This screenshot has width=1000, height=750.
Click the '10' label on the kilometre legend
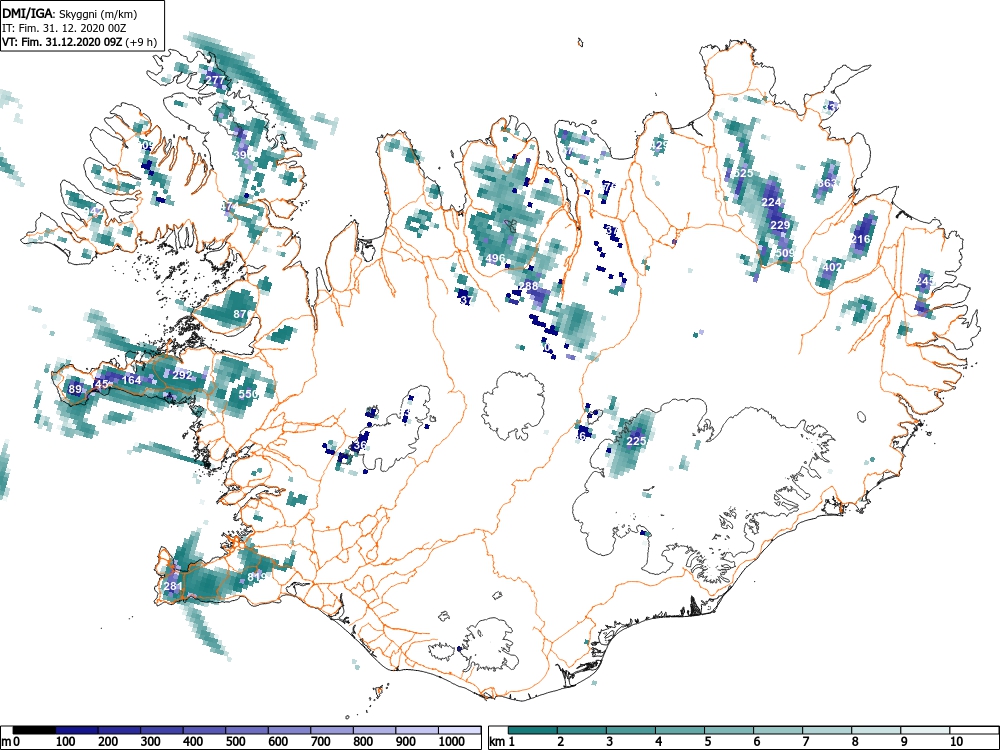click(x=956, y=741)
